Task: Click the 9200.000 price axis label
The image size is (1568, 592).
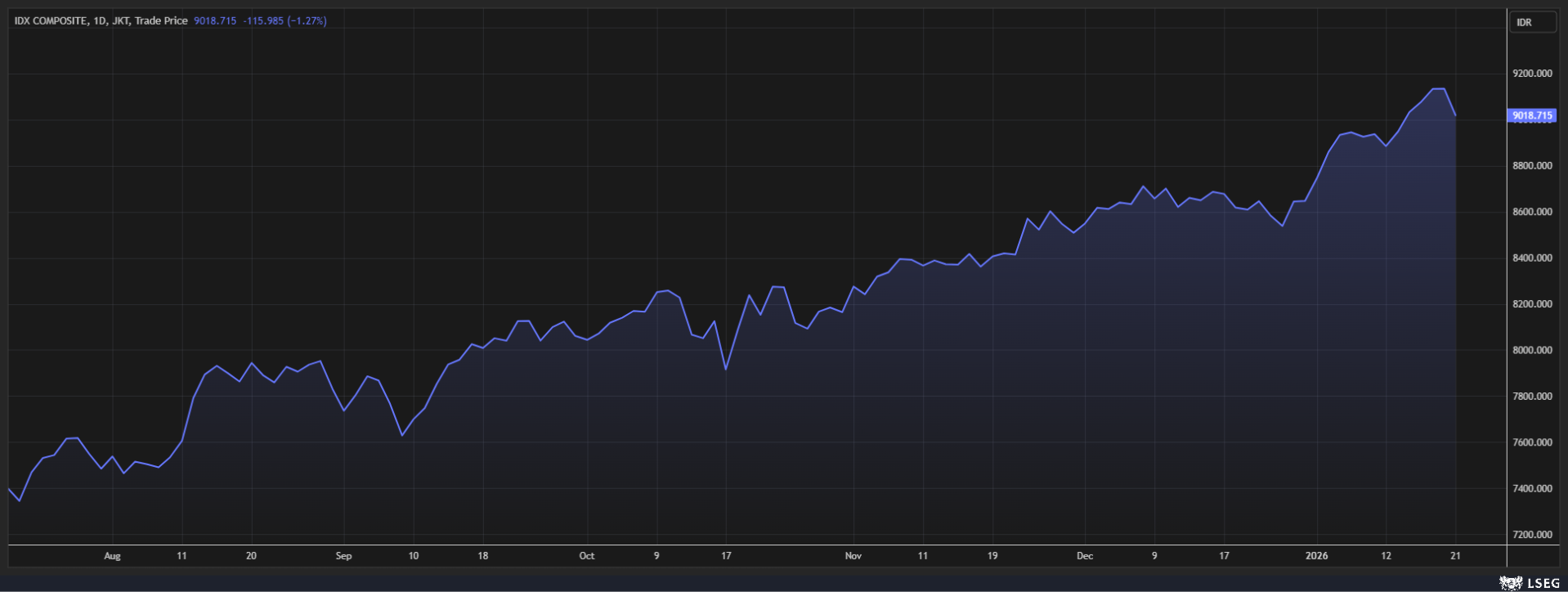Action: pos(1531,74)
